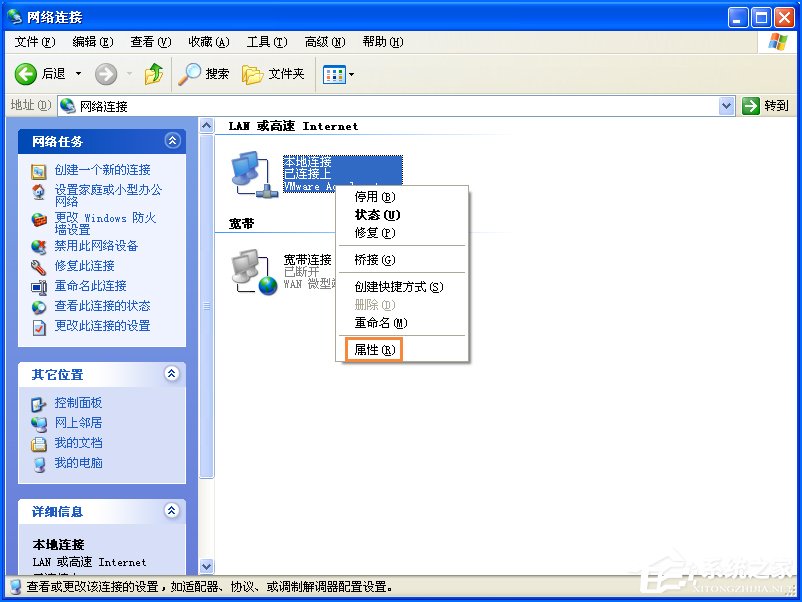Click the Windows firewall task icon

point(39,220)
